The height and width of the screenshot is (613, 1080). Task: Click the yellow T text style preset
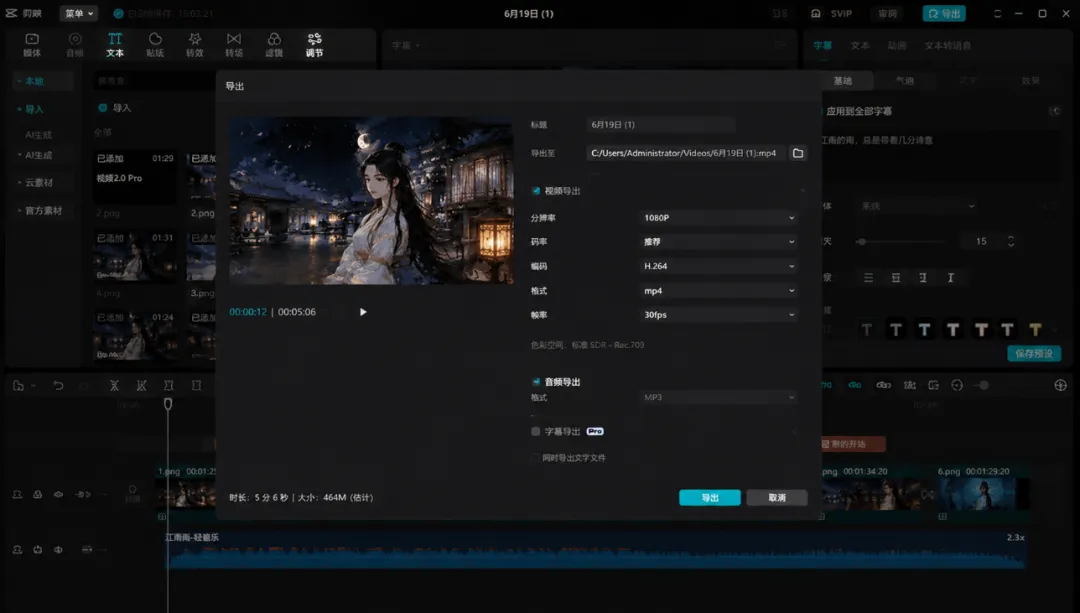[1035, 330]
